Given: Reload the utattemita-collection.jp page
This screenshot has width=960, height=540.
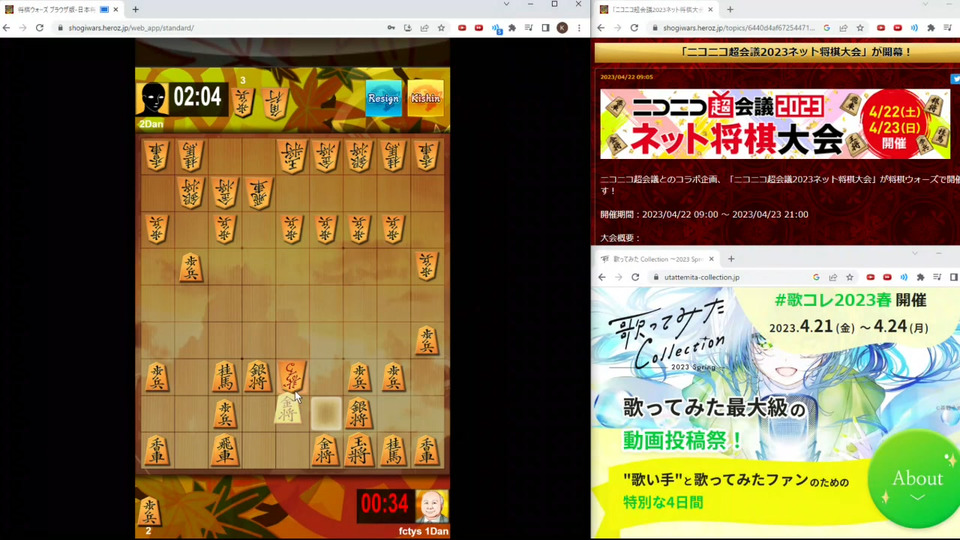Looking at the screenshot, I should [636, 277].
